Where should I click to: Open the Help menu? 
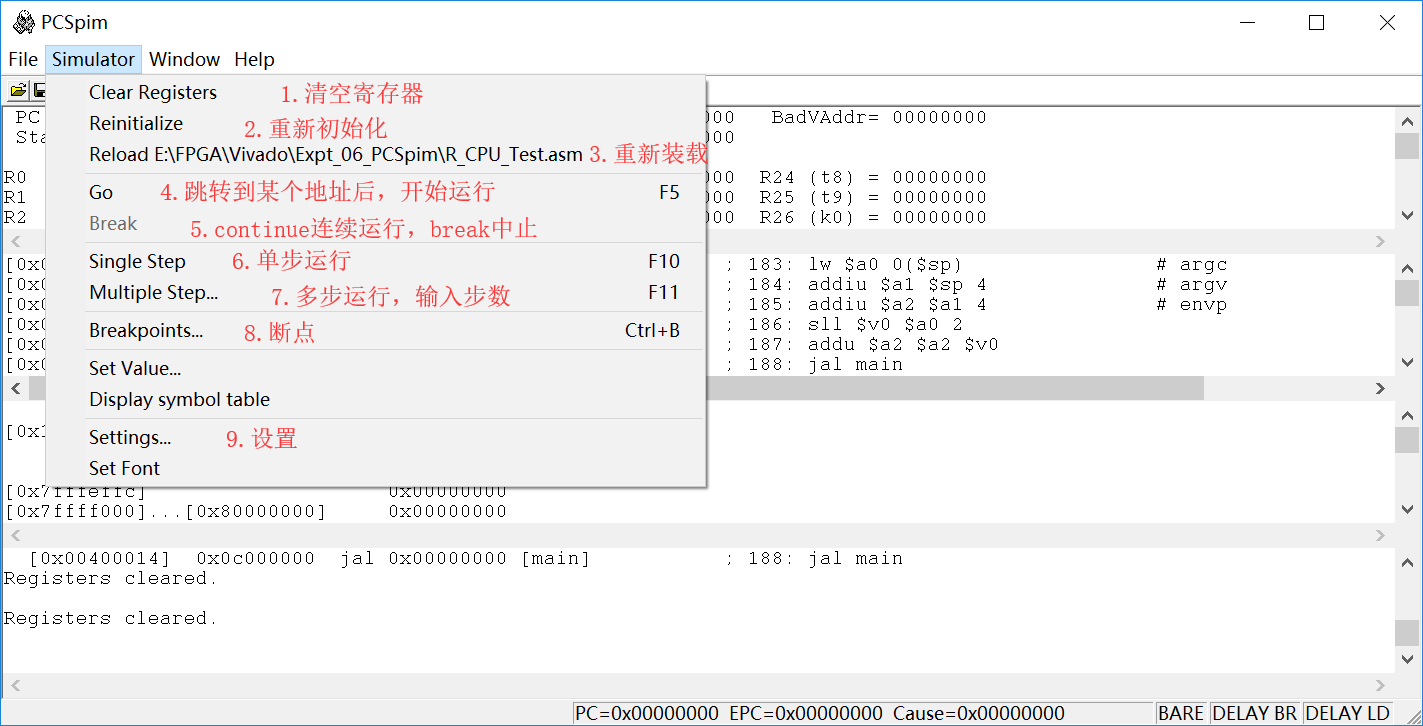(x=254, y=59)
